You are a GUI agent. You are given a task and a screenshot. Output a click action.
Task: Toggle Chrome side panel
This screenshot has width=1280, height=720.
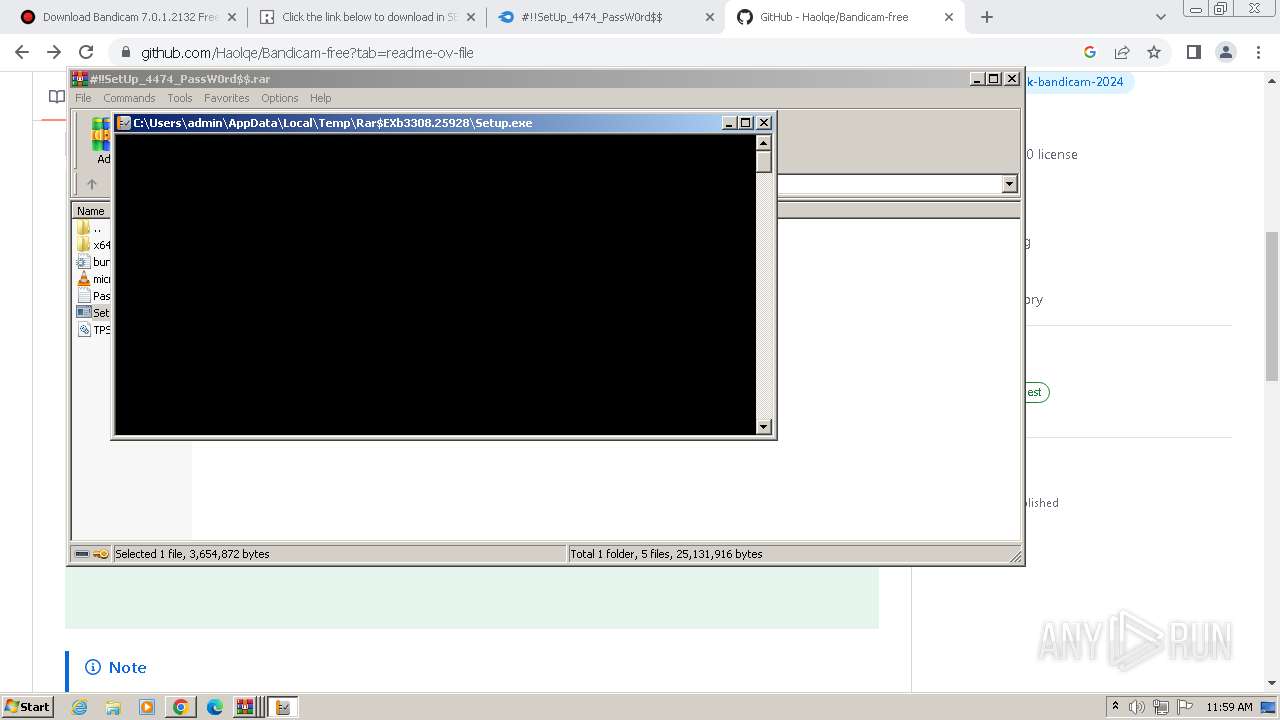pyautogui.click(x=1193, y=52)
